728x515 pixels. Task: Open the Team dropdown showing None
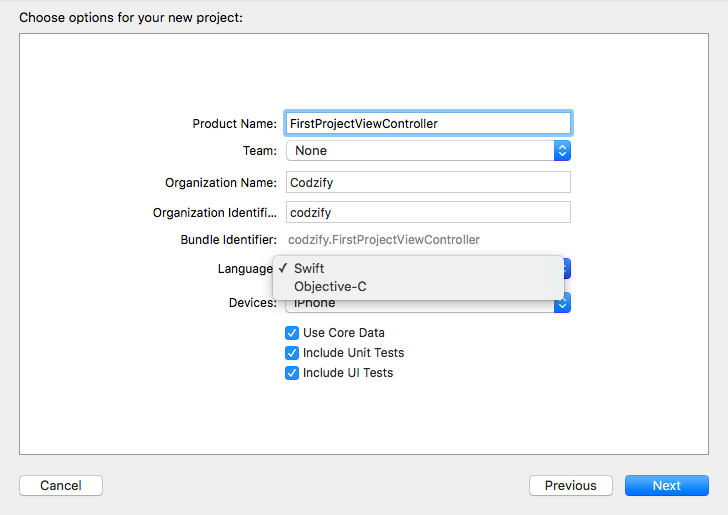click(x=428, y=150)
